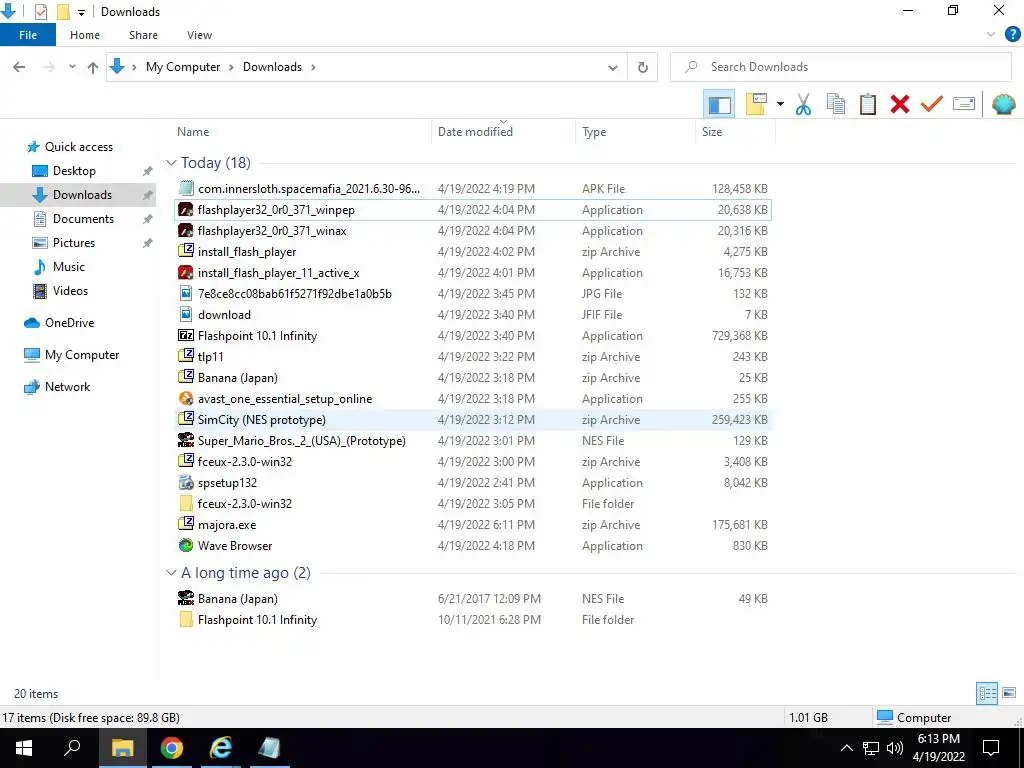
Task: Click the red X Delete icon
Action: 900,104
